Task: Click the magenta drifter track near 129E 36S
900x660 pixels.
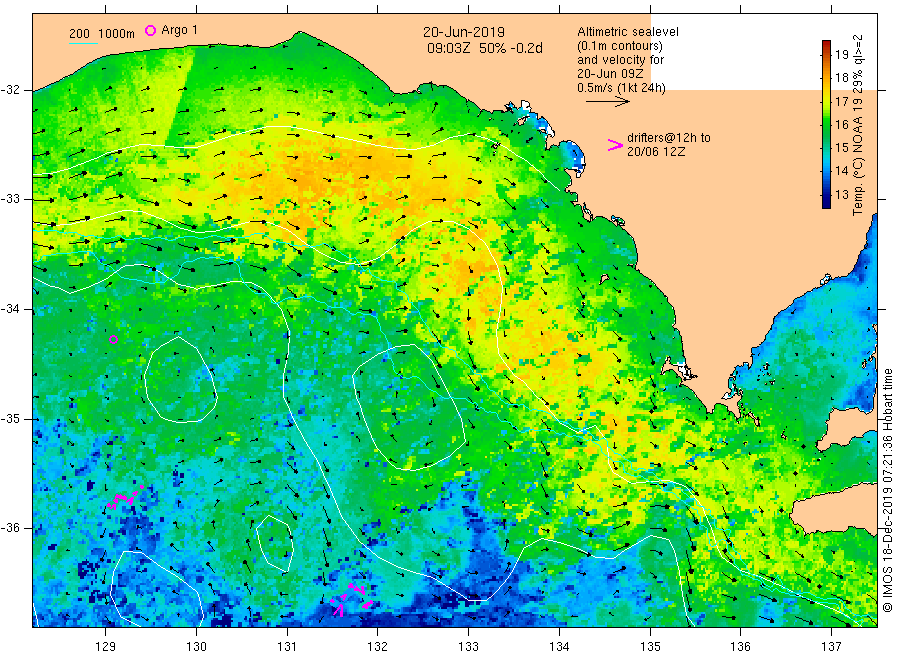Action: 125,498
